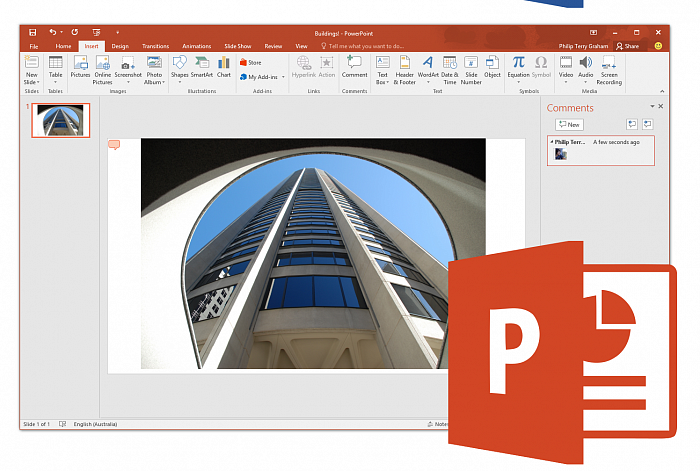Insert a SmartArt graphic
The height and width of the screenshot is (471, 700).
click(x=202, y=68)
